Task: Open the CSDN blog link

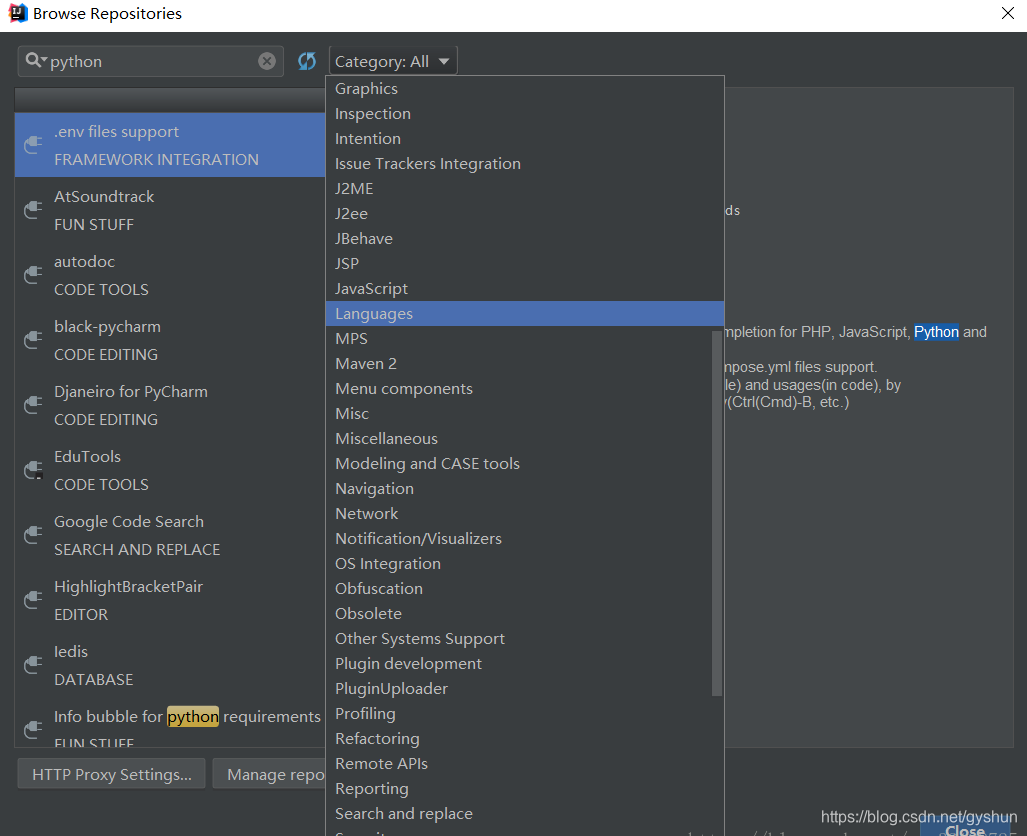Action: click(917, 817)
